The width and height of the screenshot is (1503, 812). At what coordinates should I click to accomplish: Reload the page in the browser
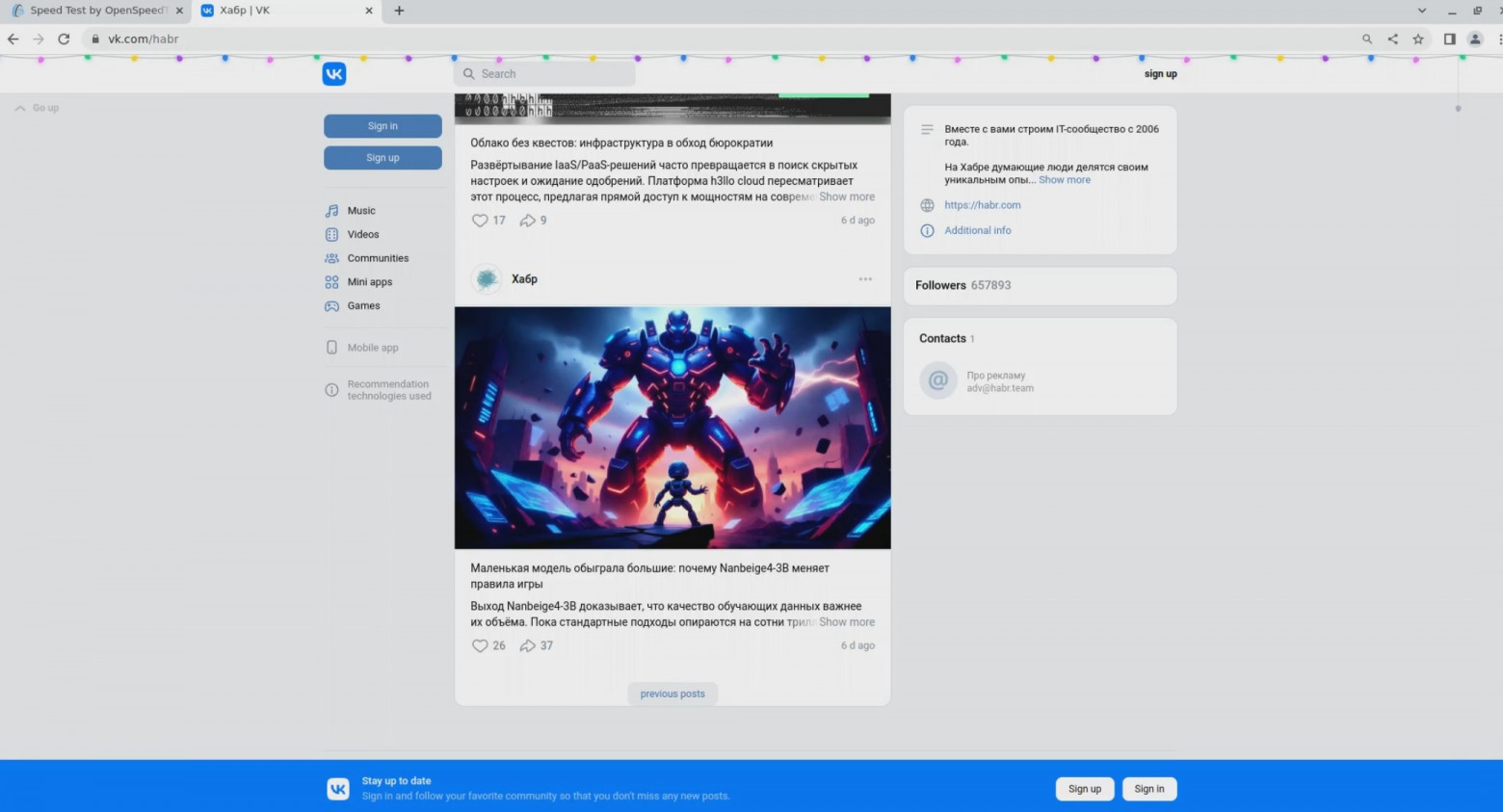click(x=64, y=39)
